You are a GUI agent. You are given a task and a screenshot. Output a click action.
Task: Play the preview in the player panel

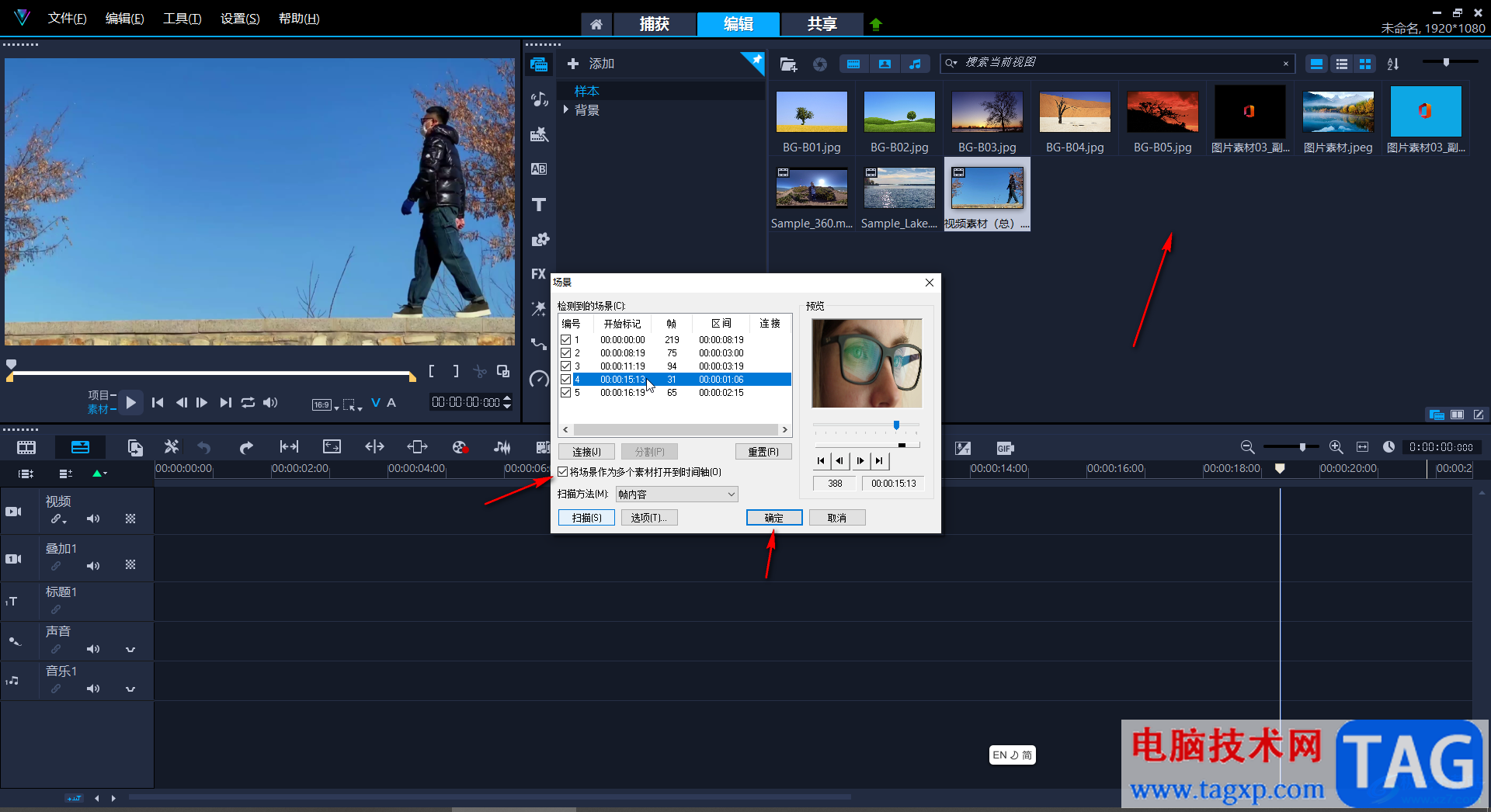[x=130, y=402]
